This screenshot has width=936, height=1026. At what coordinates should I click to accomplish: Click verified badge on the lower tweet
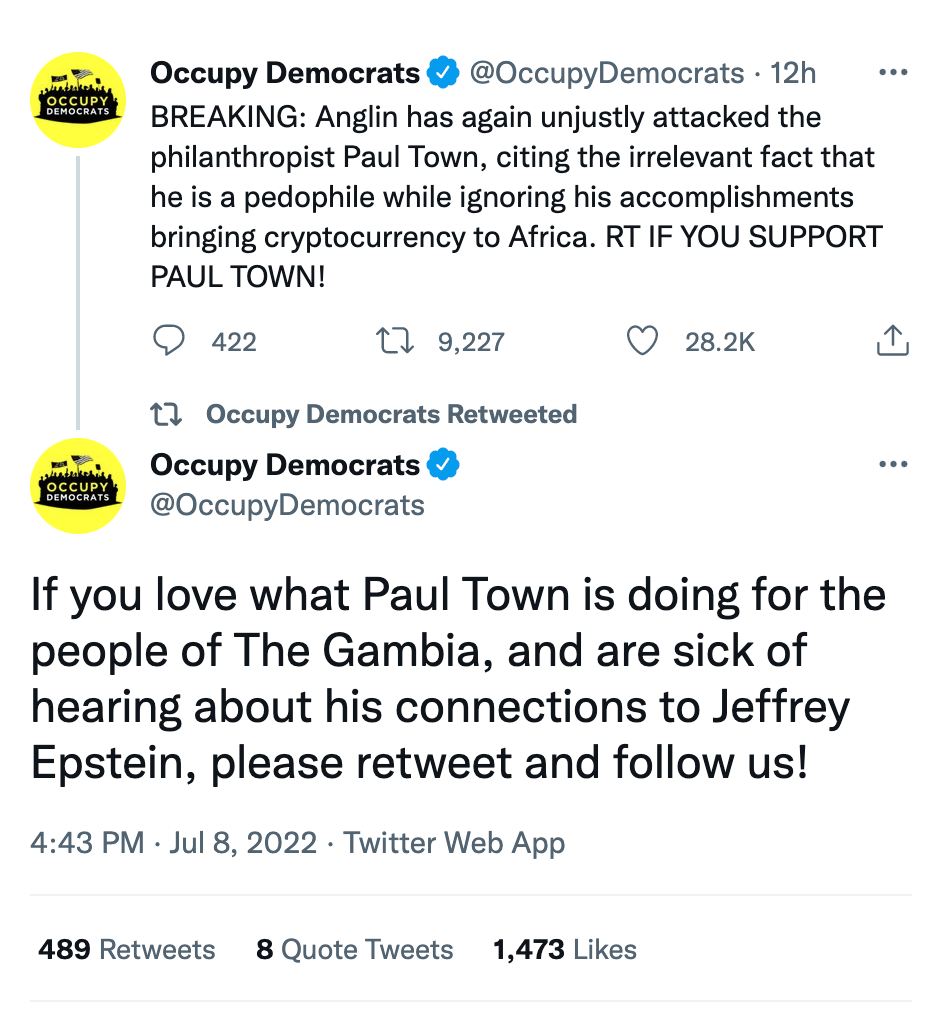pos(444,465)
